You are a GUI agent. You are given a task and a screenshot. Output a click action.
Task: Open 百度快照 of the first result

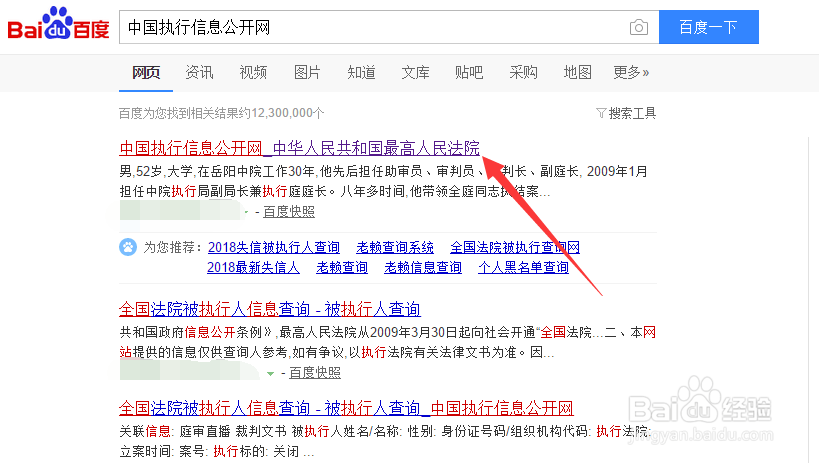(x=289, y=212)
